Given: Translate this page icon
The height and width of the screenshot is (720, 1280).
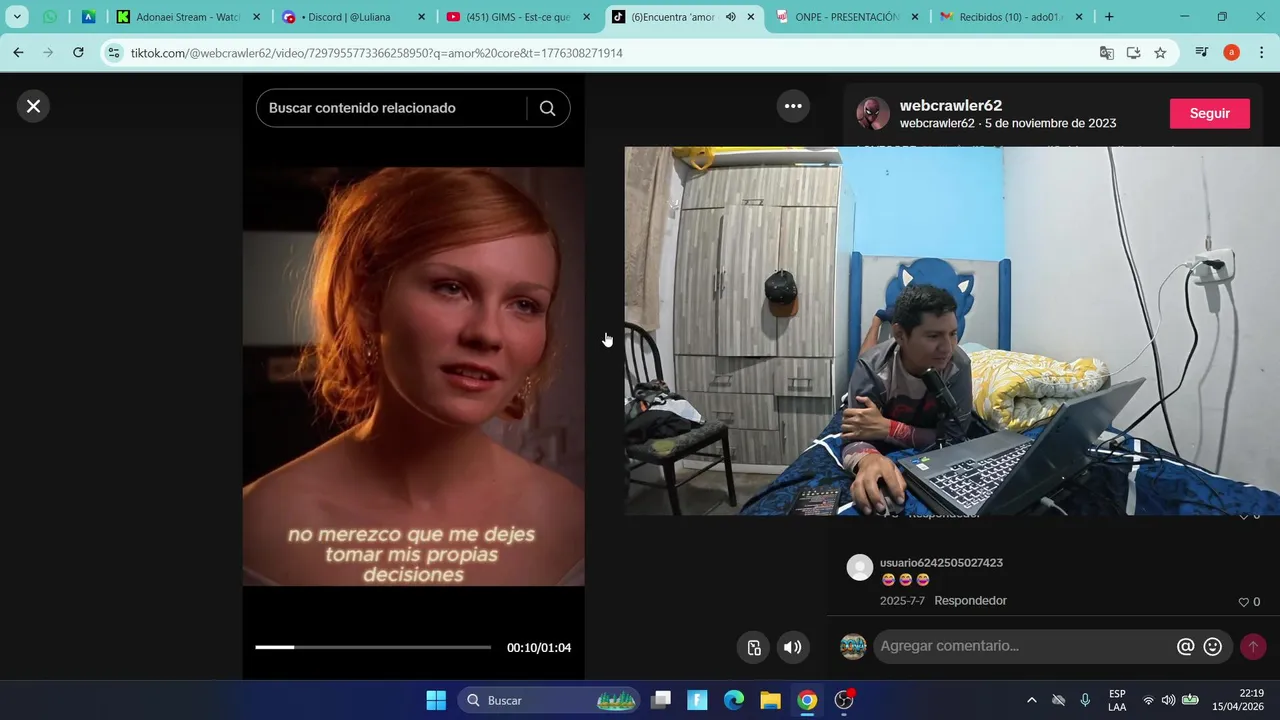Looking at the screenshot, I should pyautogui.click(x=1106, y=53).
